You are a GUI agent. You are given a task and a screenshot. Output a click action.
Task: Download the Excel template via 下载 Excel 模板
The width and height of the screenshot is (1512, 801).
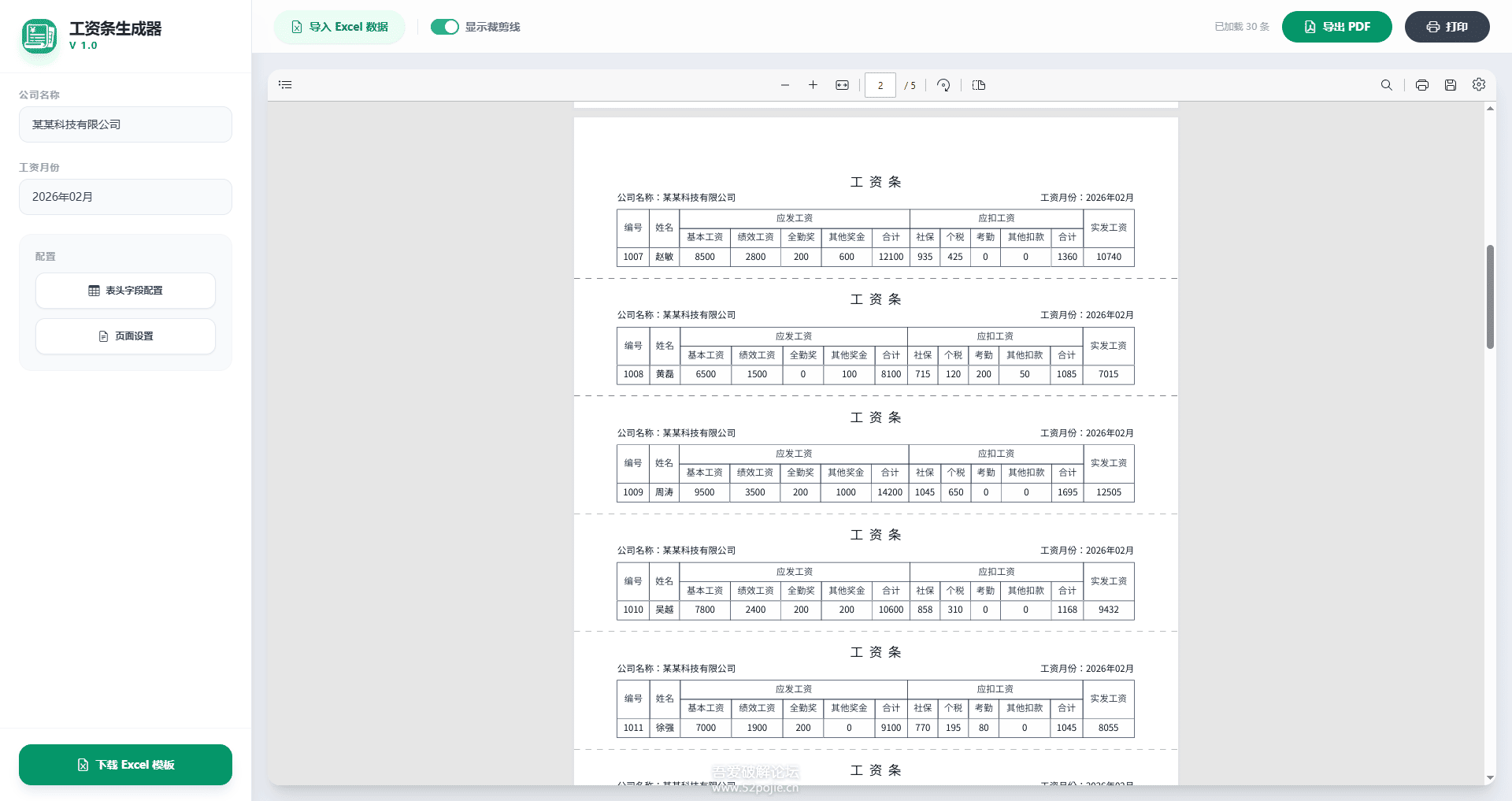125,764
